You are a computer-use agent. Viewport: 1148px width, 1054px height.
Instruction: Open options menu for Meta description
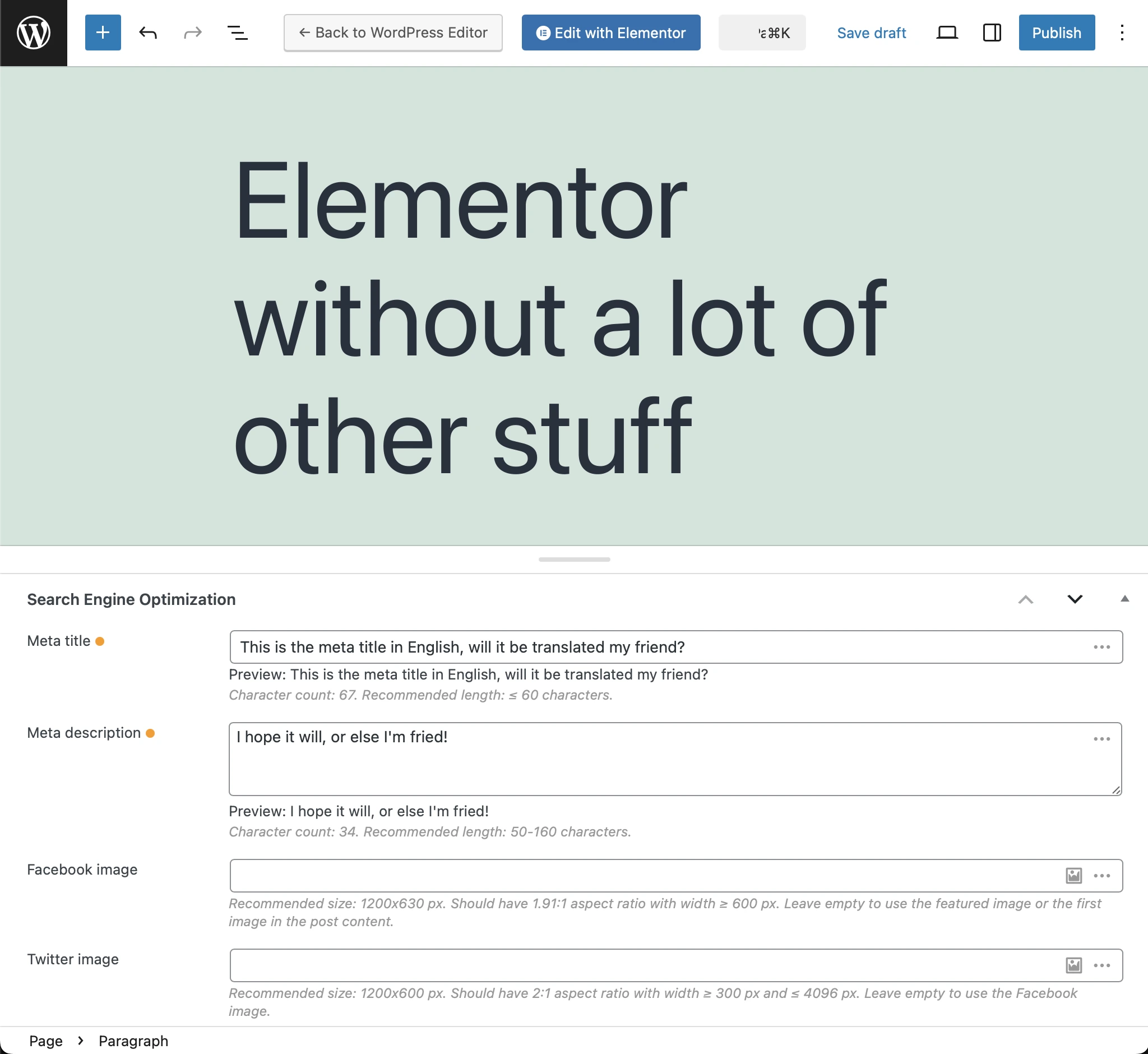click(1101, 738)
